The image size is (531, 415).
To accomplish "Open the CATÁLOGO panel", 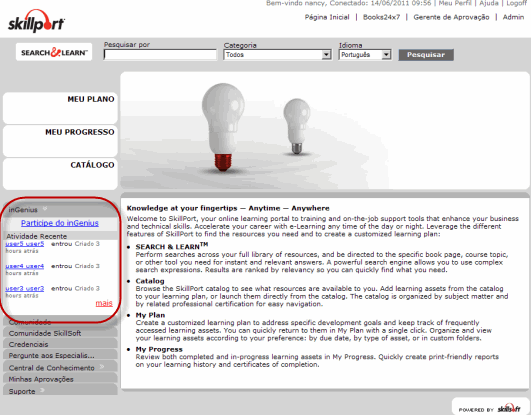I will tap(60, 174).
